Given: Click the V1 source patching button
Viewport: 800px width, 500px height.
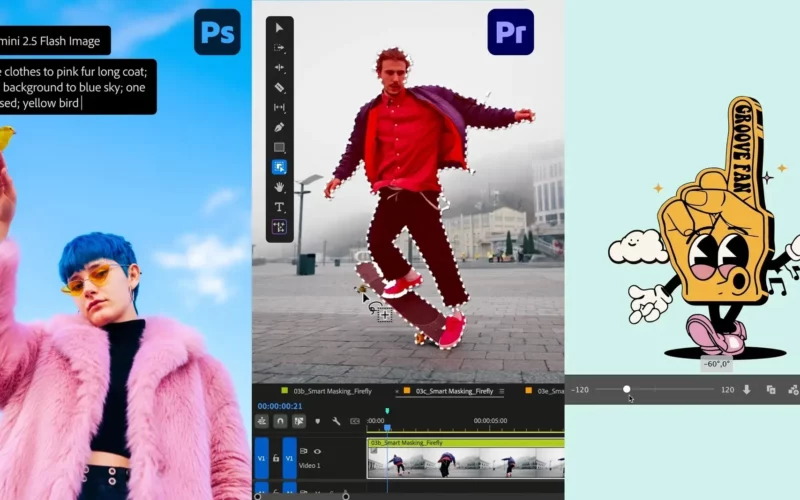Looking at the screenshot, I should (x=261, y=458).
